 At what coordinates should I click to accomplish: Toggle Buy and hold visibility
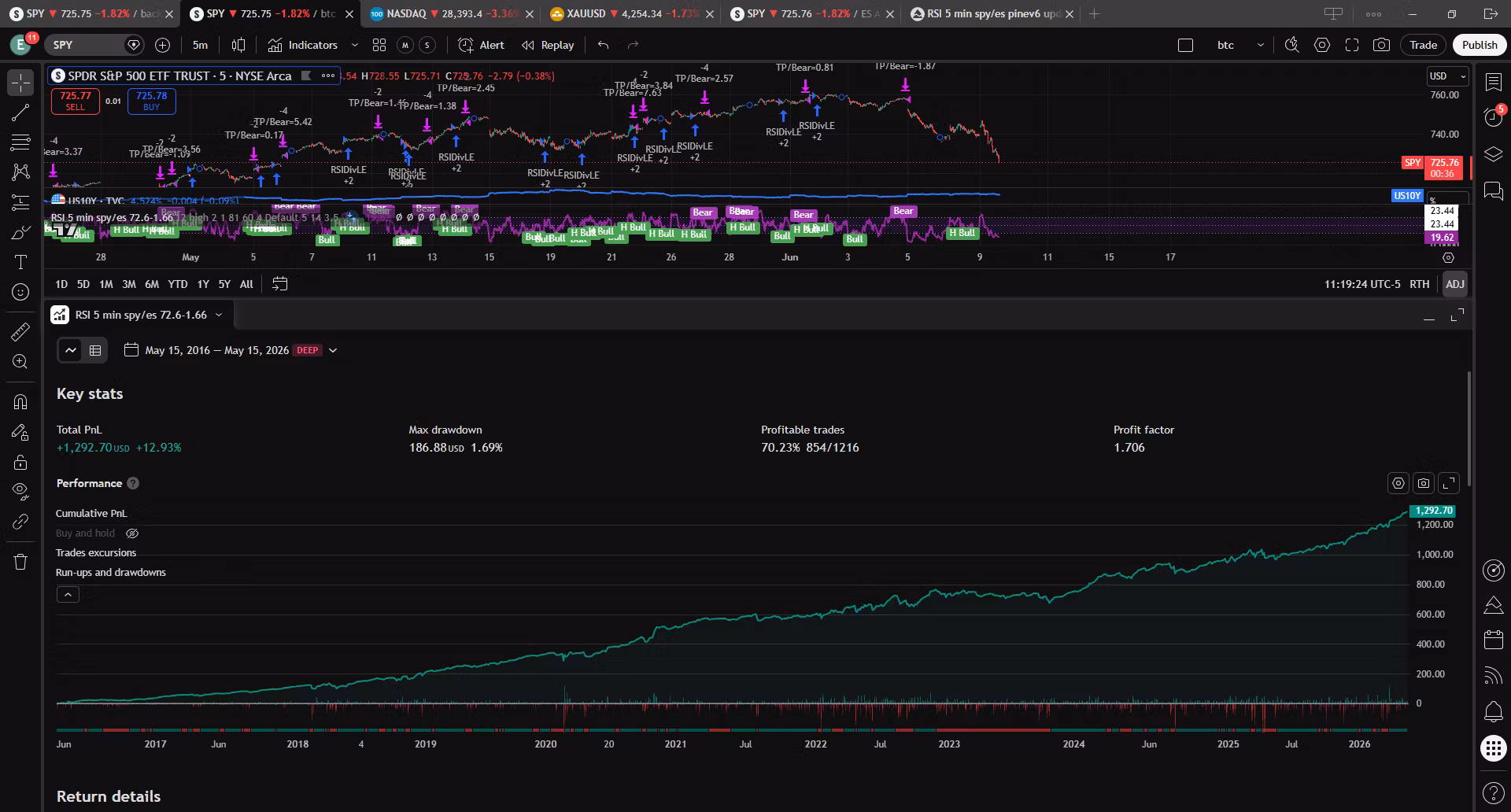132,533
